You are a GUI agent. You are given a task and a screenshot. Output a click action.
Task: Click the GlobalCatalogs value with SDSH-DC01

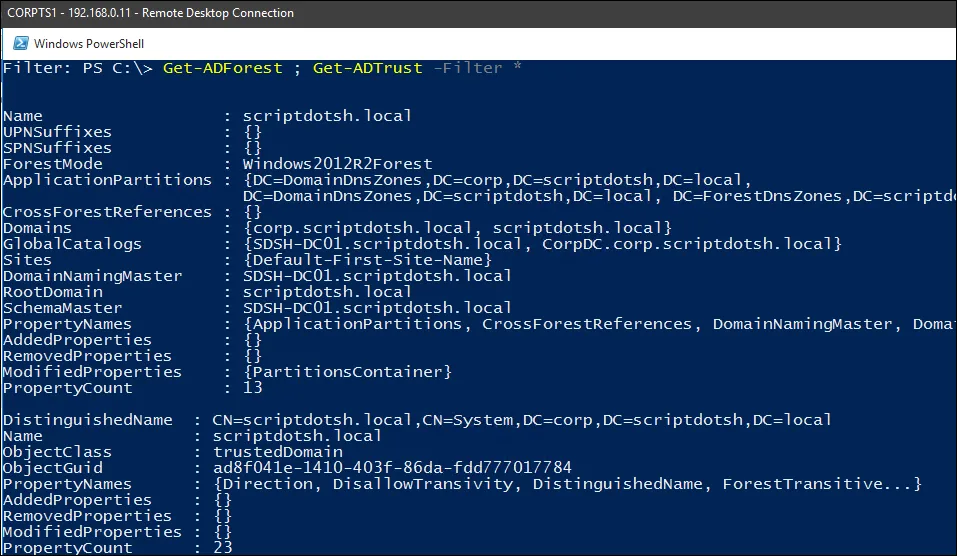coord(542,244)
